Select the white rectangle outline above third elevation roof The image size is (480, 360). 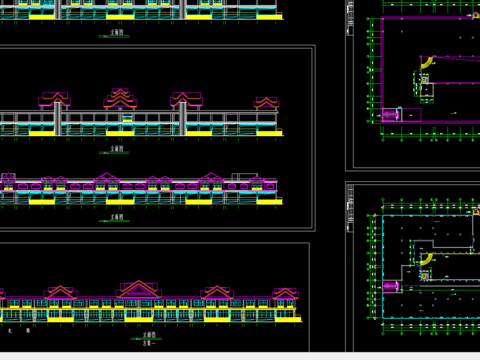point(245,177)
